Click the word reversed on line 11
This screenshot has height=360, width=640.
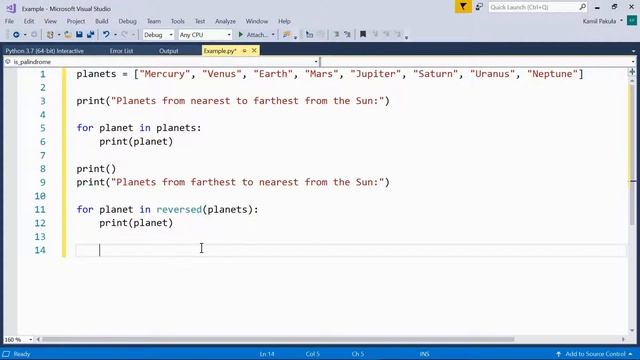[x=179, y=209]
